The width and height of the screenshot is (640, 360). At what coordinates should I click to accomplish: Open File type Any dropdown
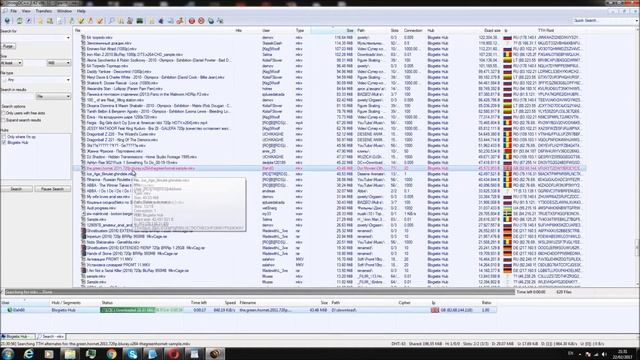click(x=68, y=80)
